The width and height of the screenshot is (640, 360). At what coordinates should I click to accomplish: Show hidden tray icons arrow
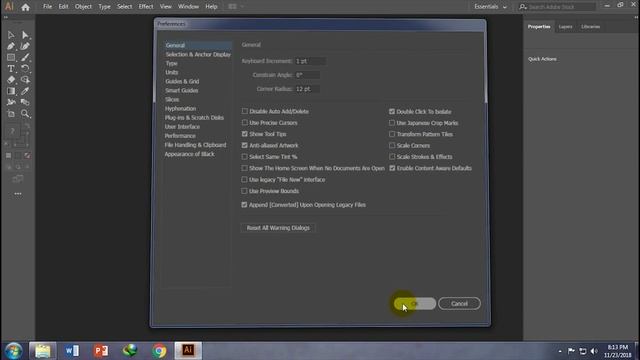click(560, 351)
